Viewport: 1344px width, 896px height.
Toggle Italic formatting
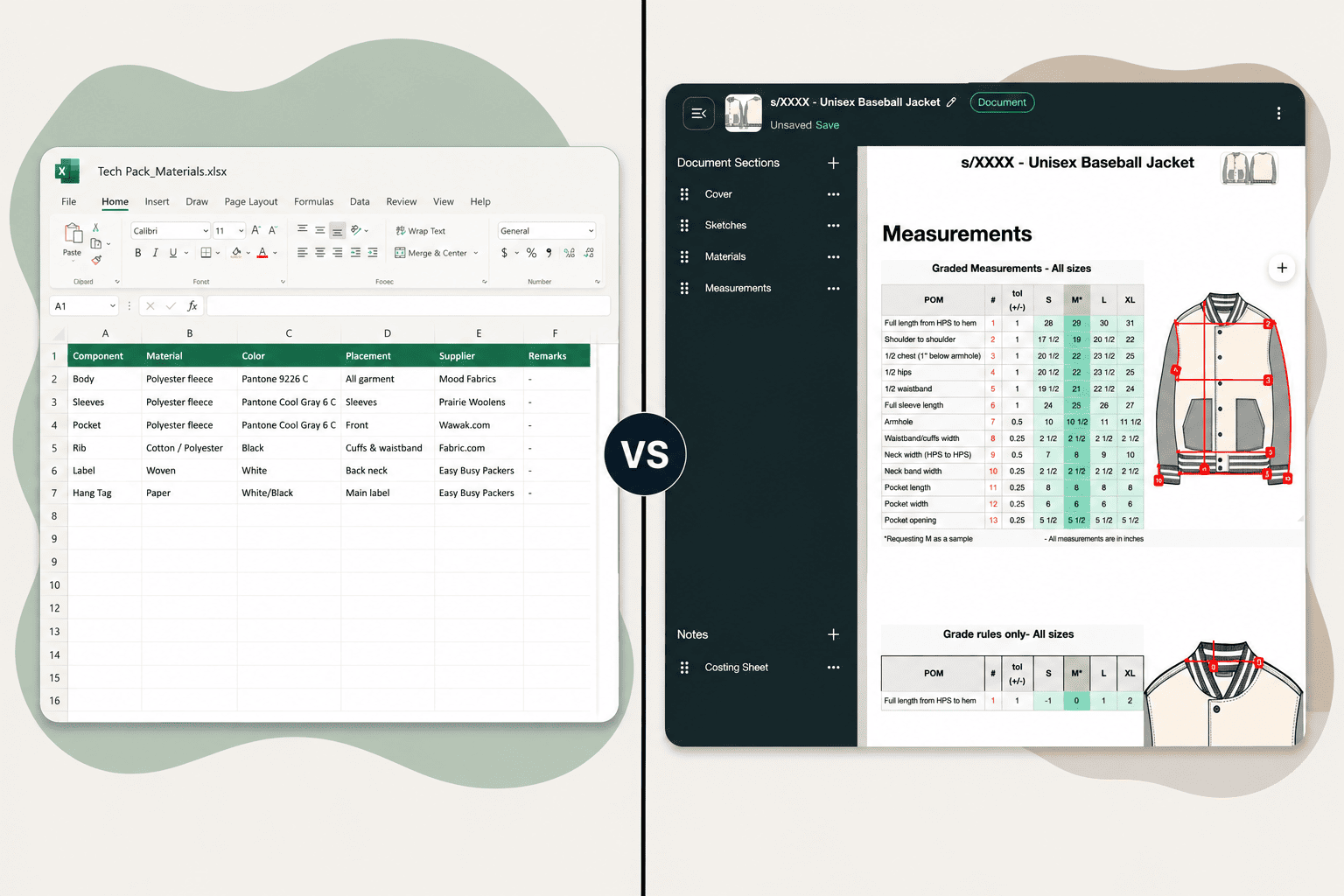click(x=155, y=253)
